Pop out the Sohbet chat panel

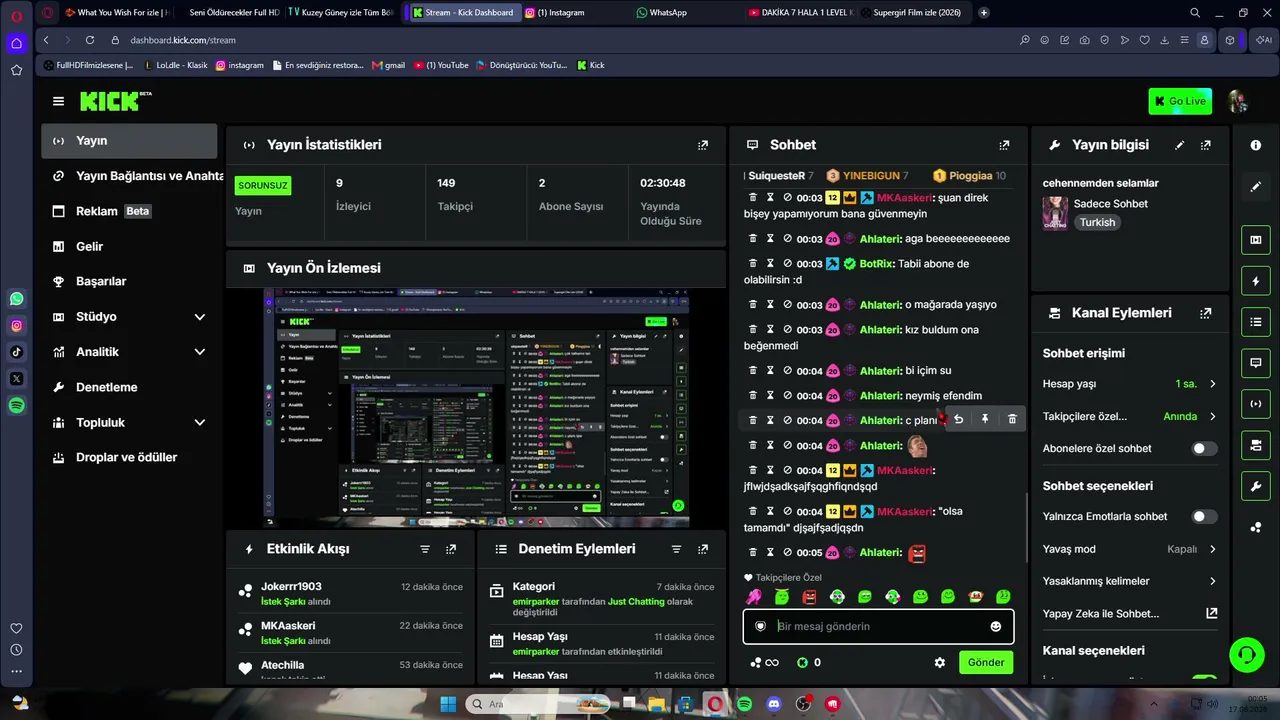tap(1004, 145)
